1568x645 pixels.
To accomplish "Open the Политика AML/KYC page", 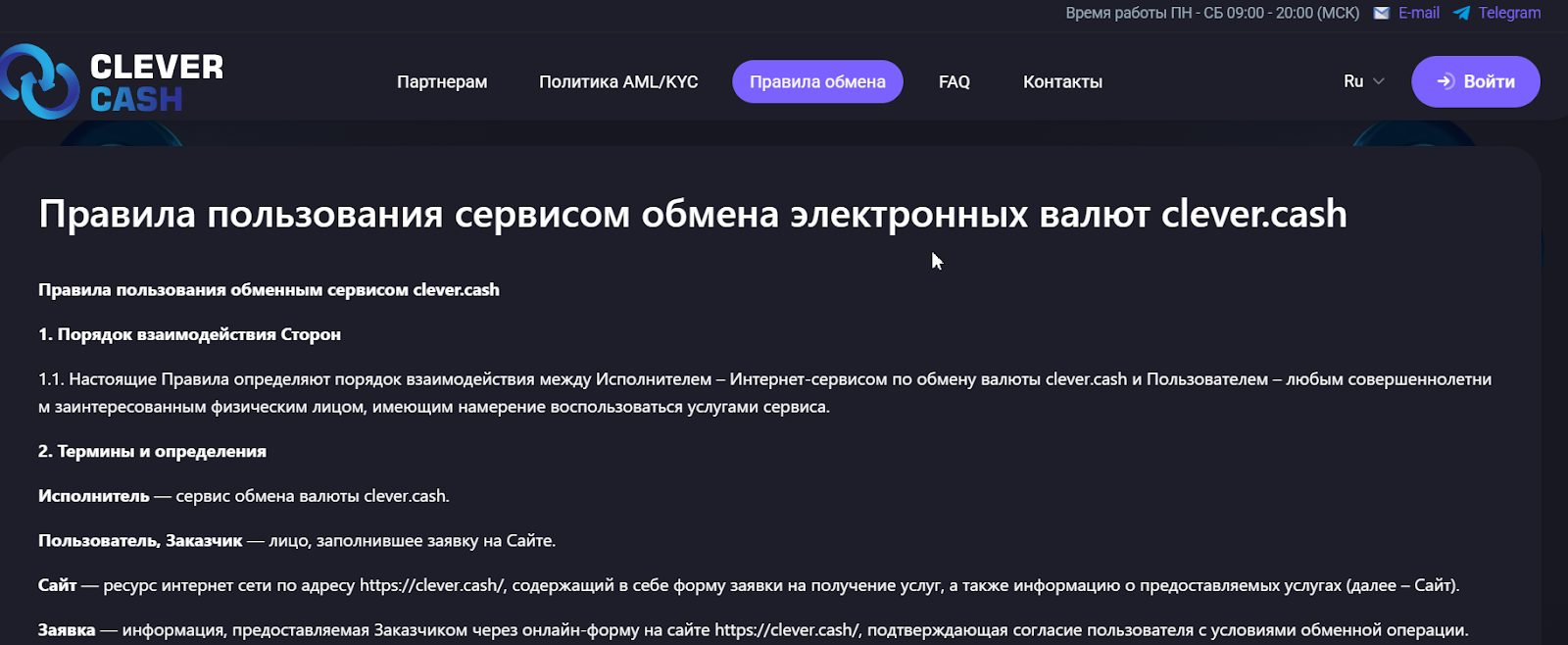I will click(618, 81).
